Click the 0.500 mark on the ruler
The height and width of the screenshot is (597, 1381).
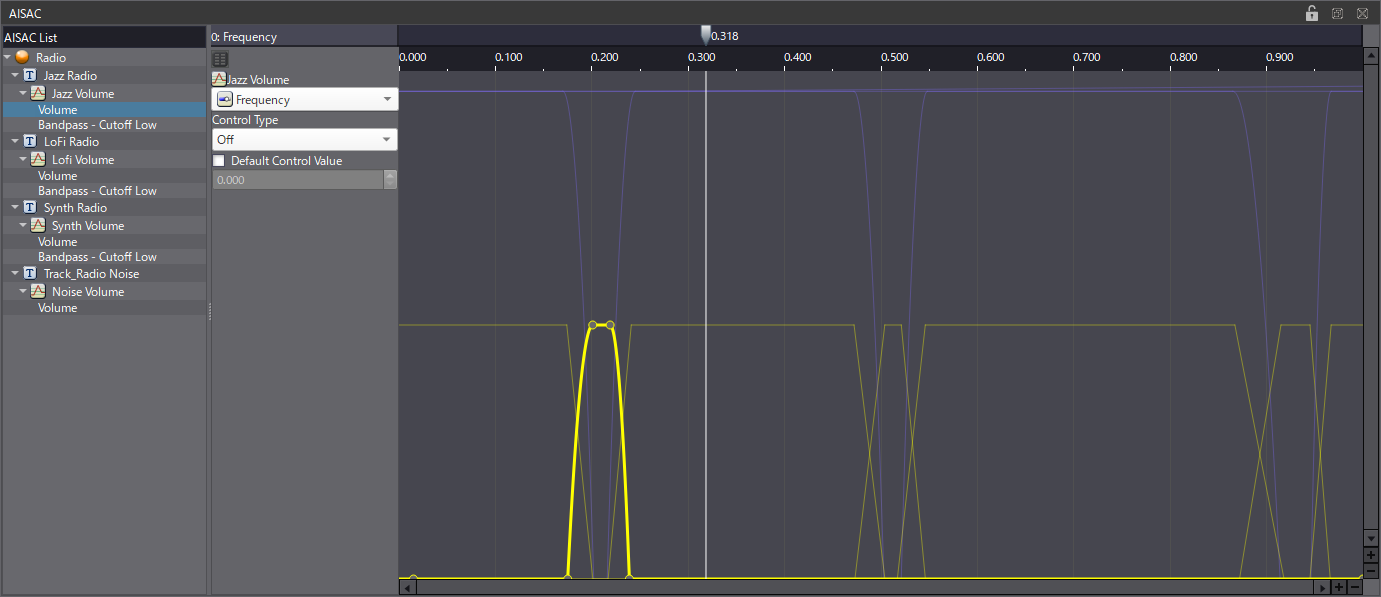894,57
